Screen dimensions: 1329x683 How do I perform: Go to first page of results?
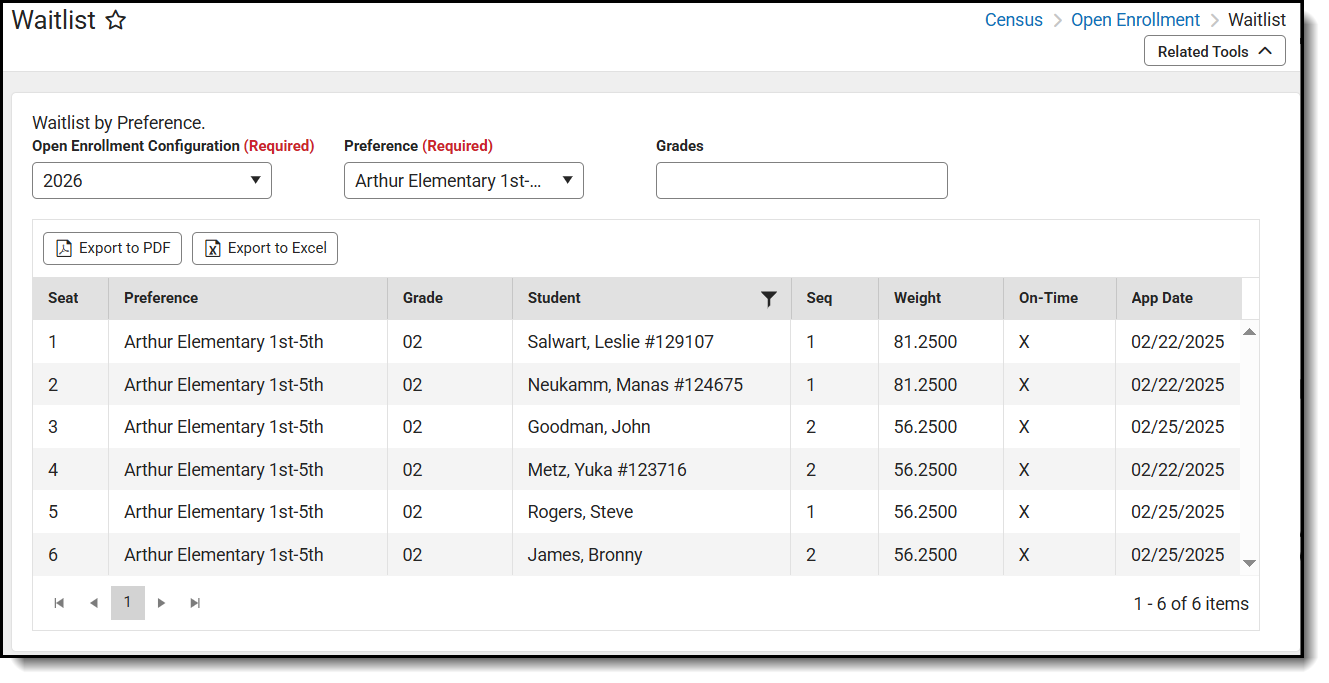pos(59,603)
